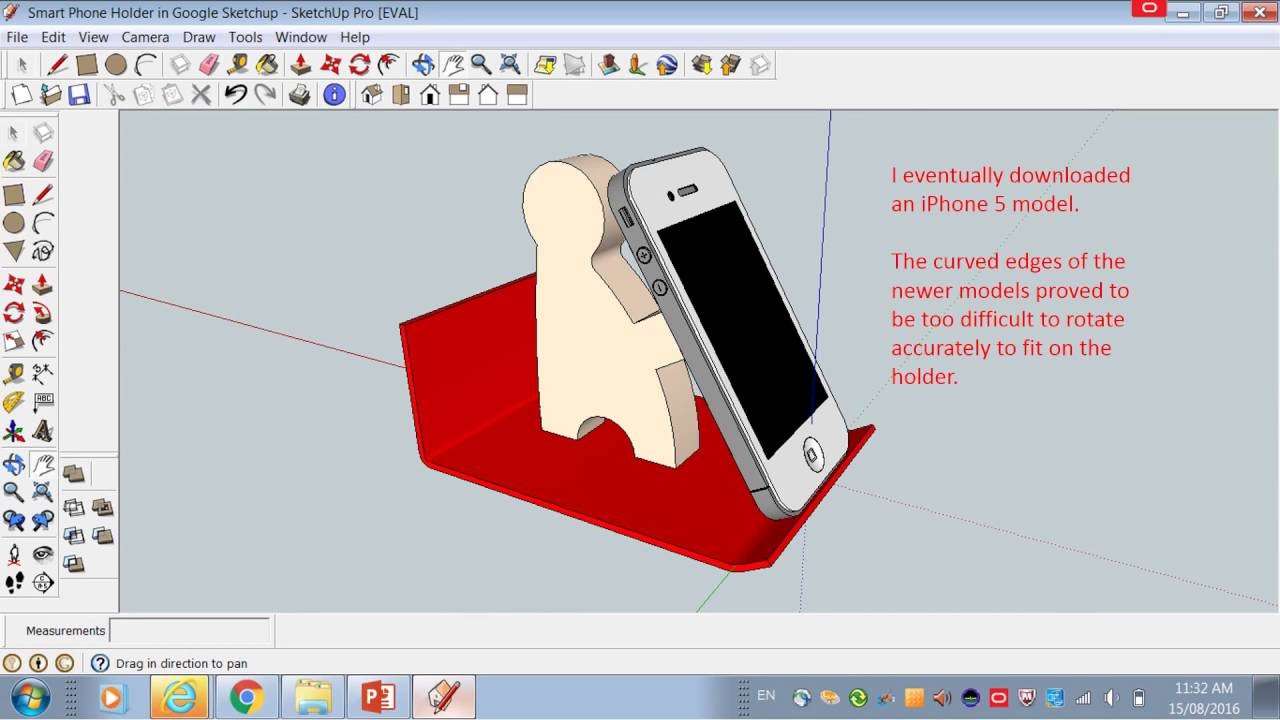This screenshot has width=1280, height=720.
Task: Go to the Next camera view
Action: click(43, 521)
